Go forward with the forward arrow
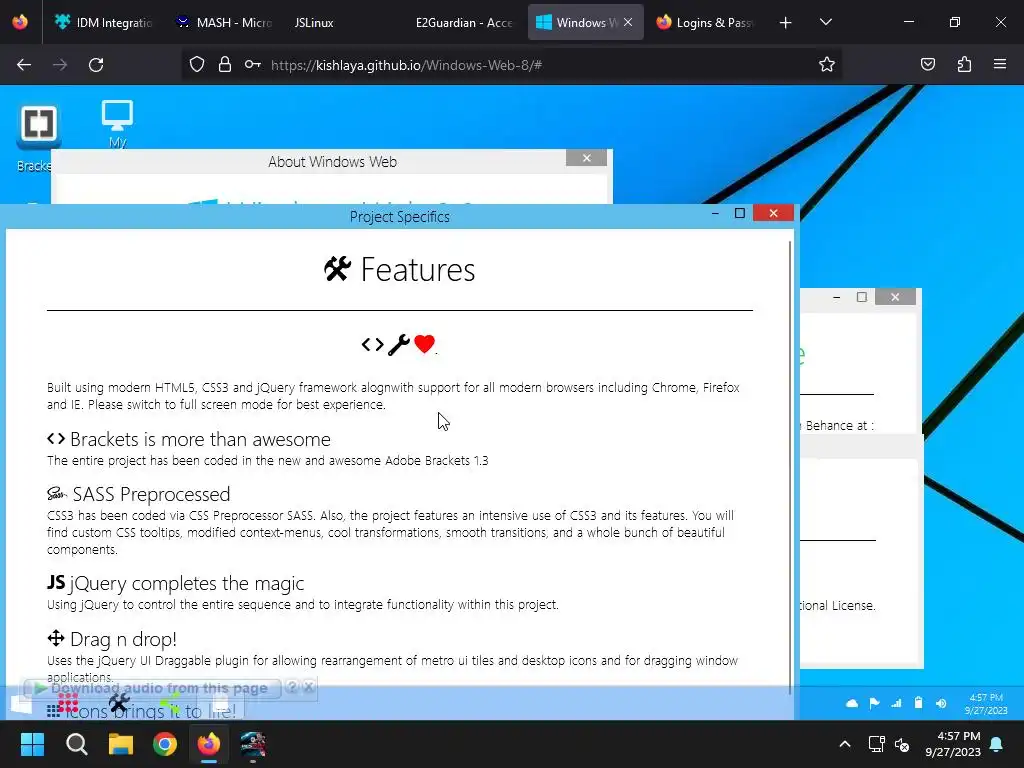 point(60,65)
